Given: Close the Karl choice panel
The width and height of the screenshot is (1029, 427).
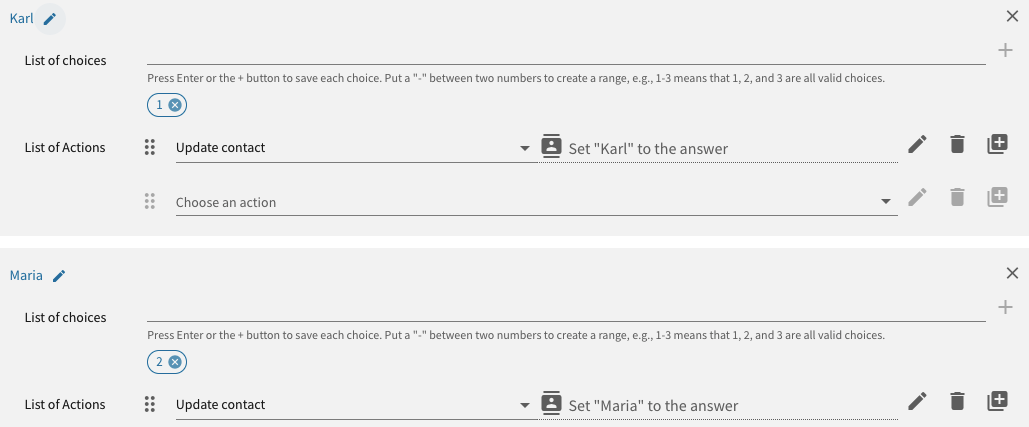Looking at the screenshot, I should point(1012,16).
